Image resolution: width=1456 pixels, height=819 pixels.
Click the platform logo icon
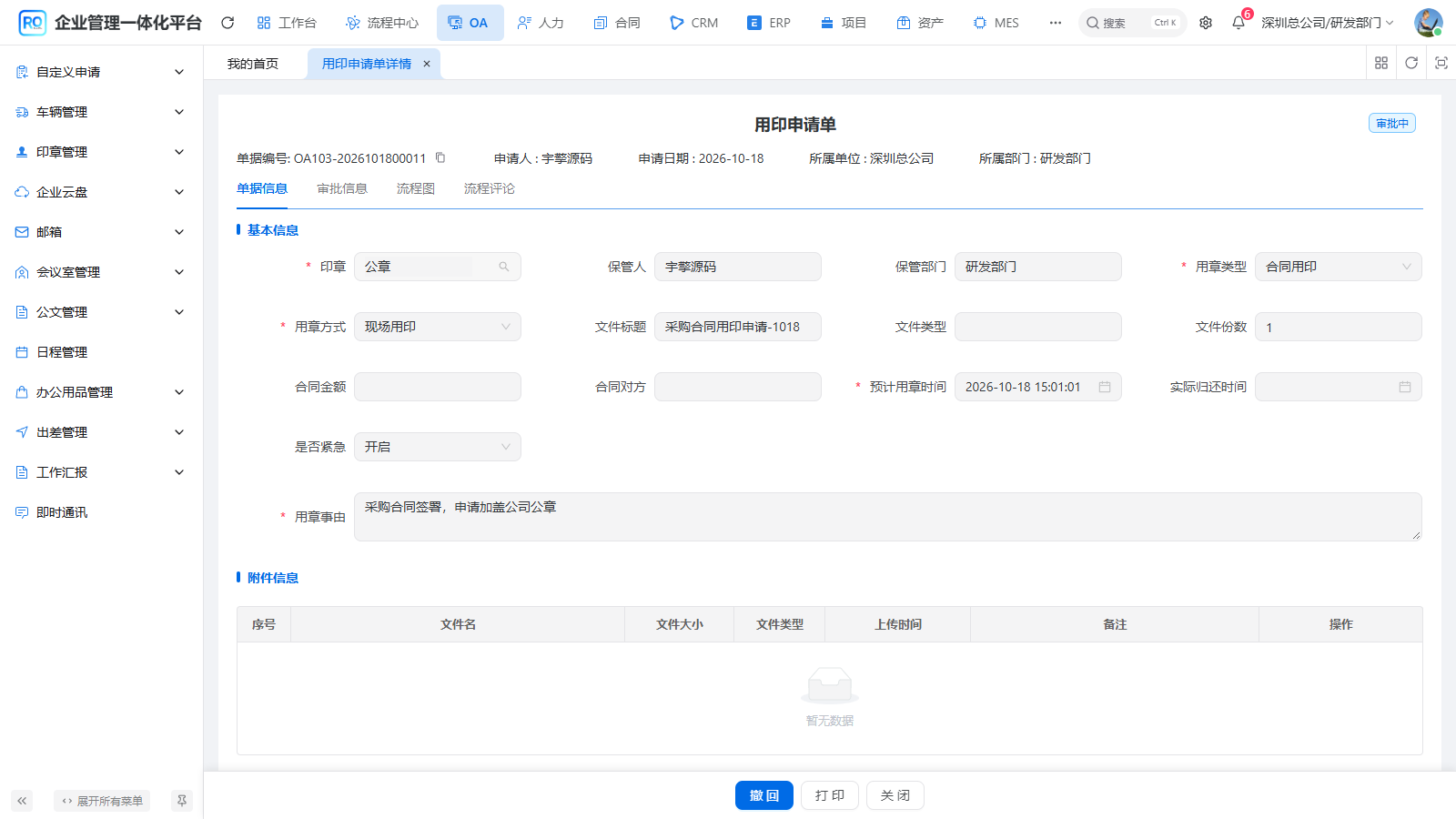click(32, 23)
